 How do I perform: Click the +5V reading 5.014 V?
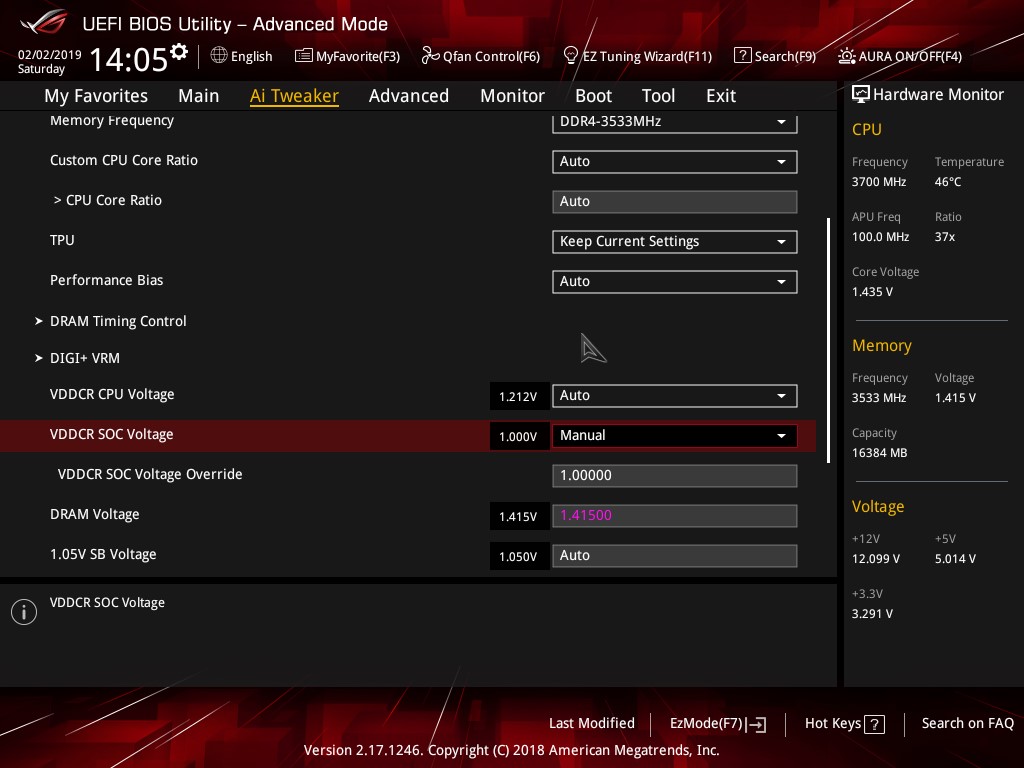point(955,558)
